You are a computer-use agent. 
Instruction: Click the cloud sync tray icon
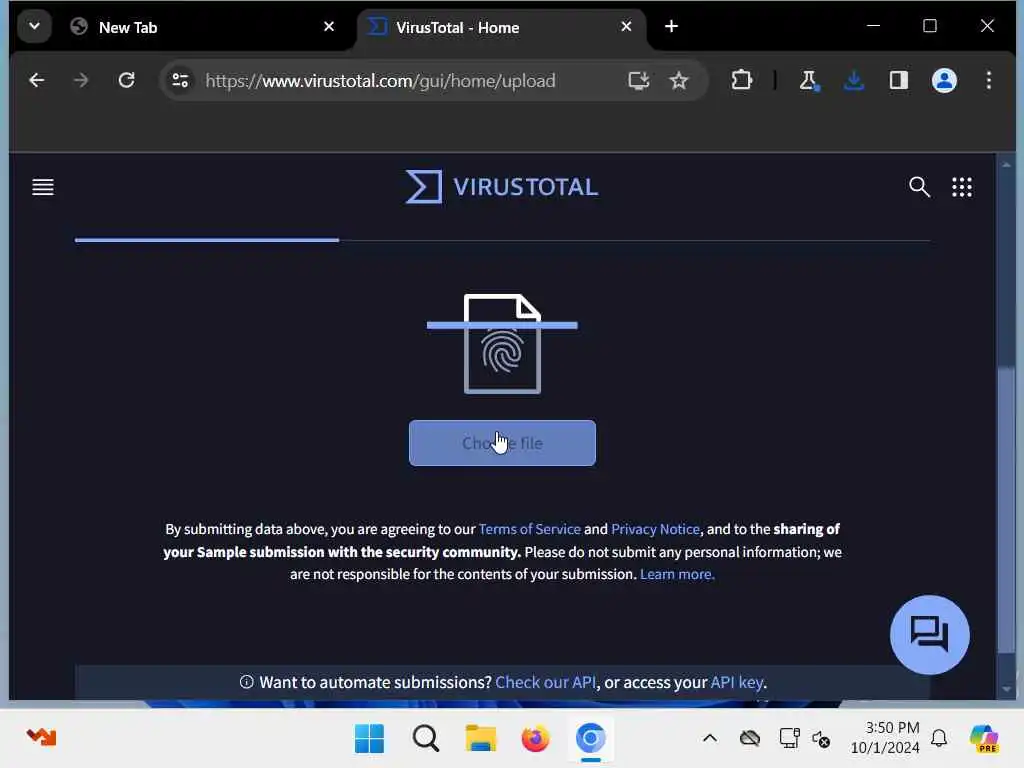coord(750,739)
